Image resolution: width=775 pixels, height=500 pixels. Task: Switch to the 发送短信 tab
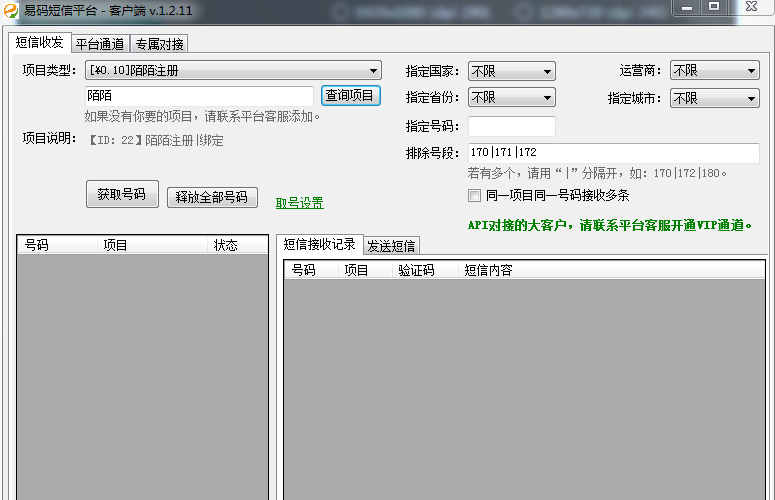(x=391, y=246)
